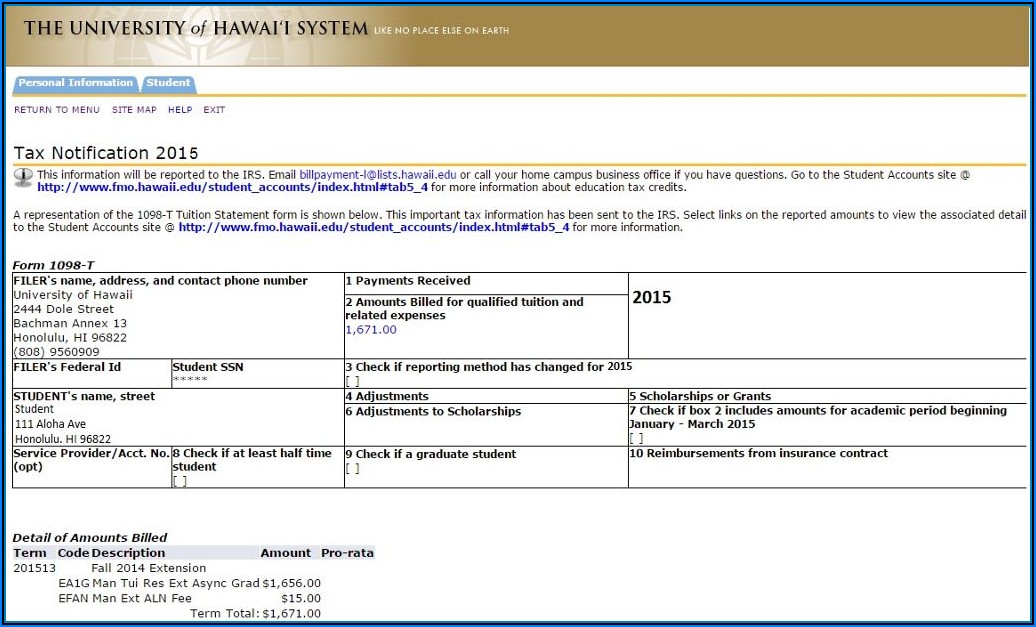Open the SITE MAP link
Image resolution: width=1036 pixels, height=627 pixels.
[134, 110]
